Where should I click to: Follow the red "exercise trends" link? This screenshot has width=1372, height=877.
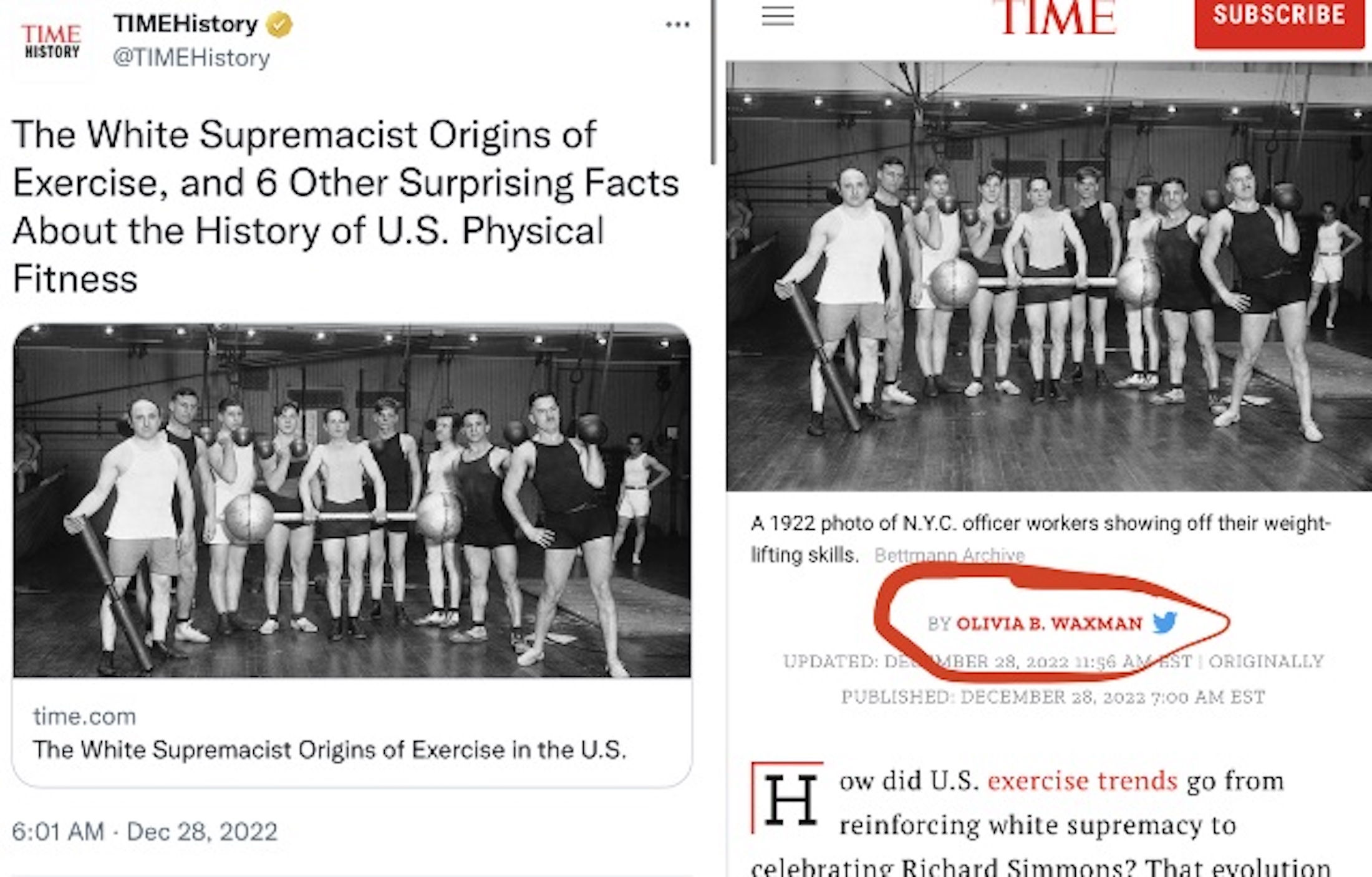point(1082,780)
